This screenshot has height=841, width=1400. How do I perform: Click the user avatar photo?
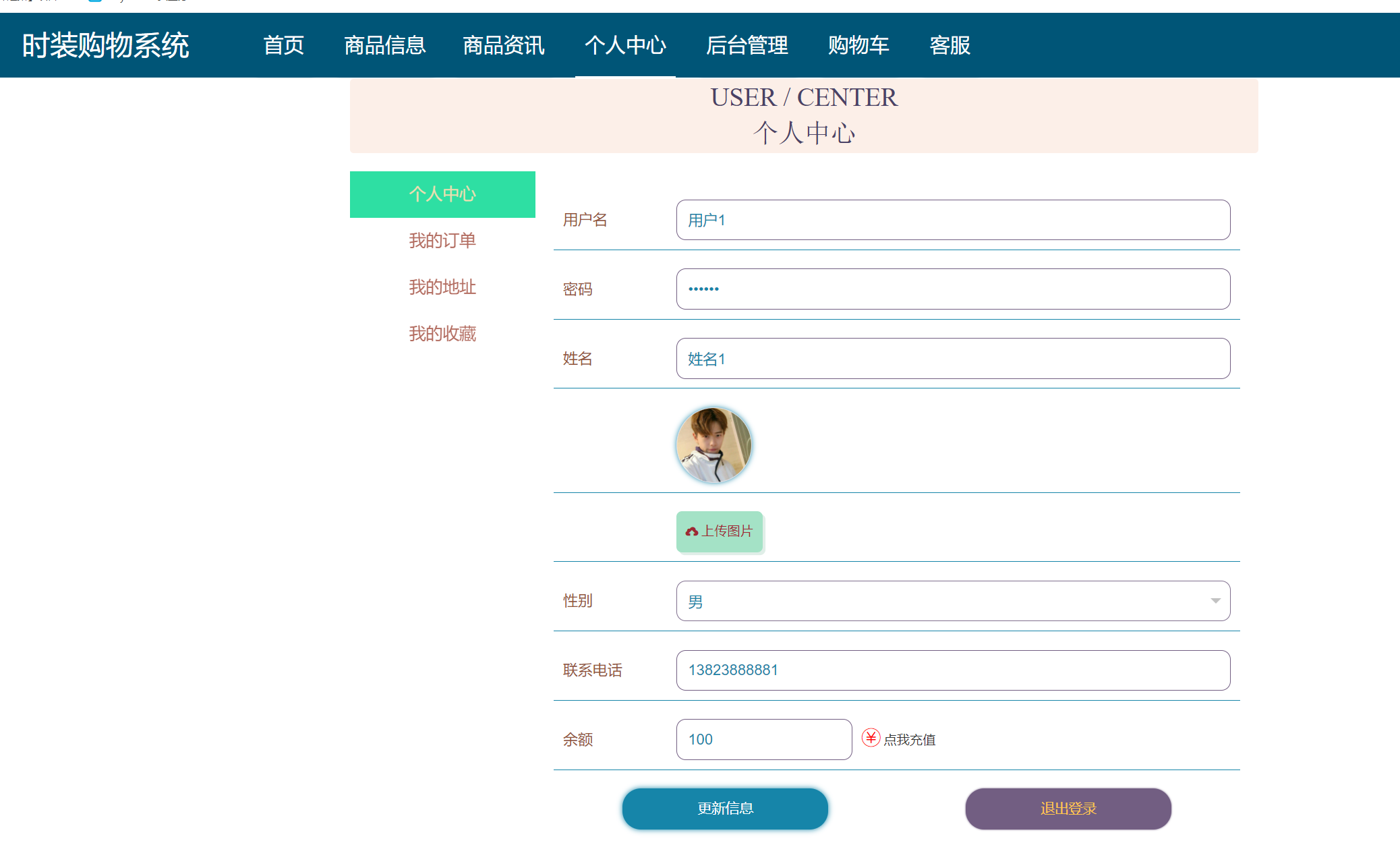tap(713, 444)
